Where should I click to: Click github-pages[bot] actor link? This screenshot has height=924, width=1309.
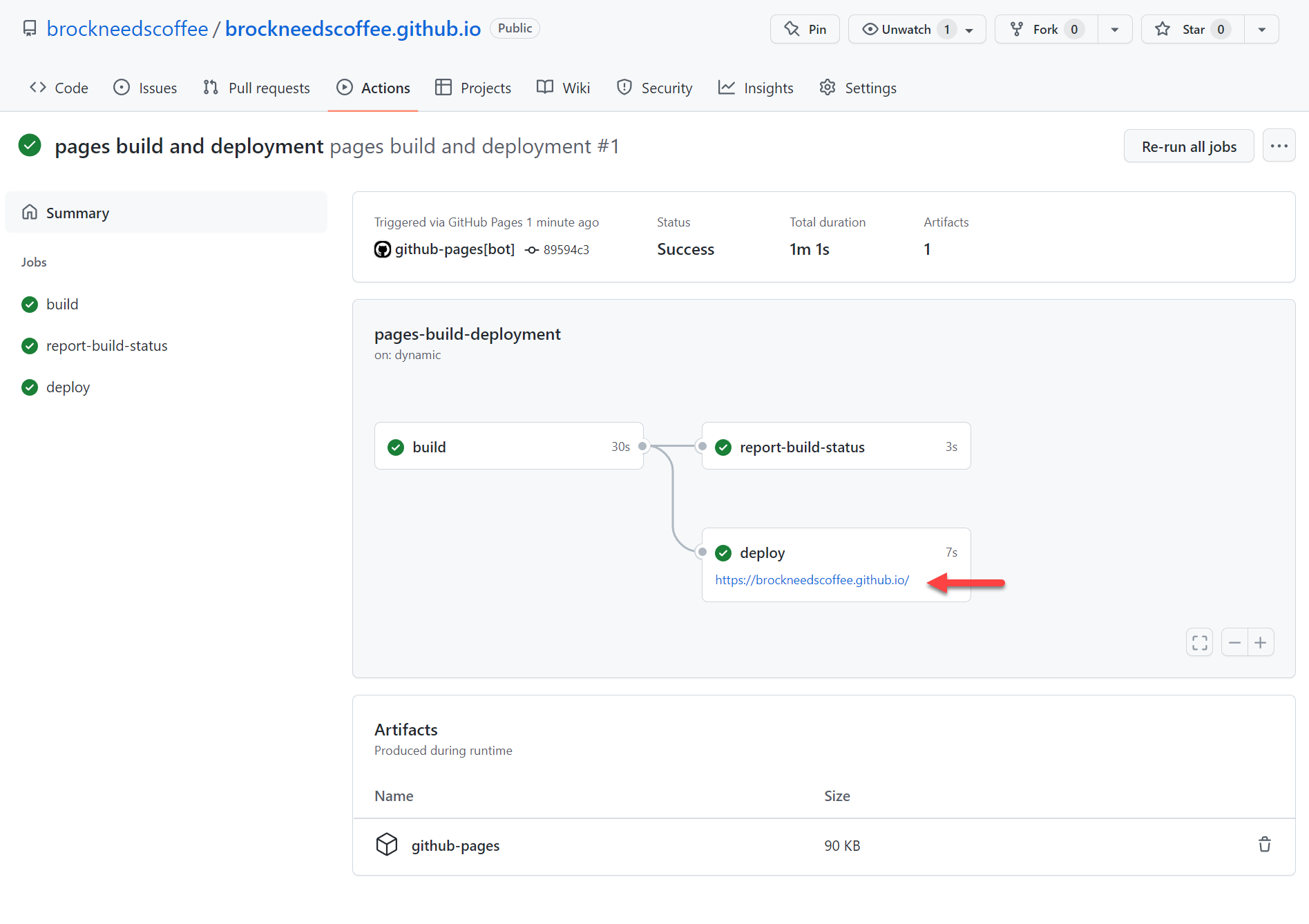coord(455,249)
